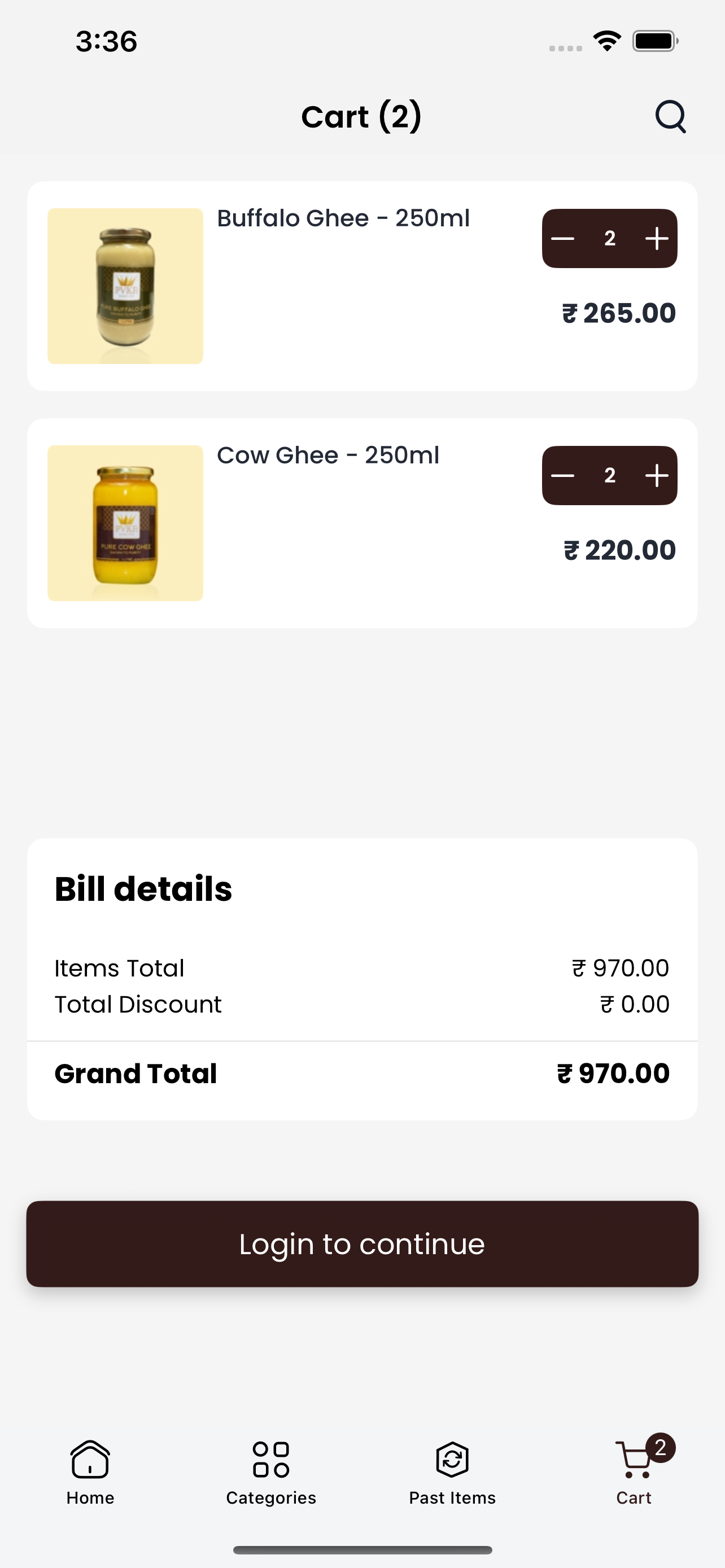Increase Cow Ghee quantity with plus

657,475
